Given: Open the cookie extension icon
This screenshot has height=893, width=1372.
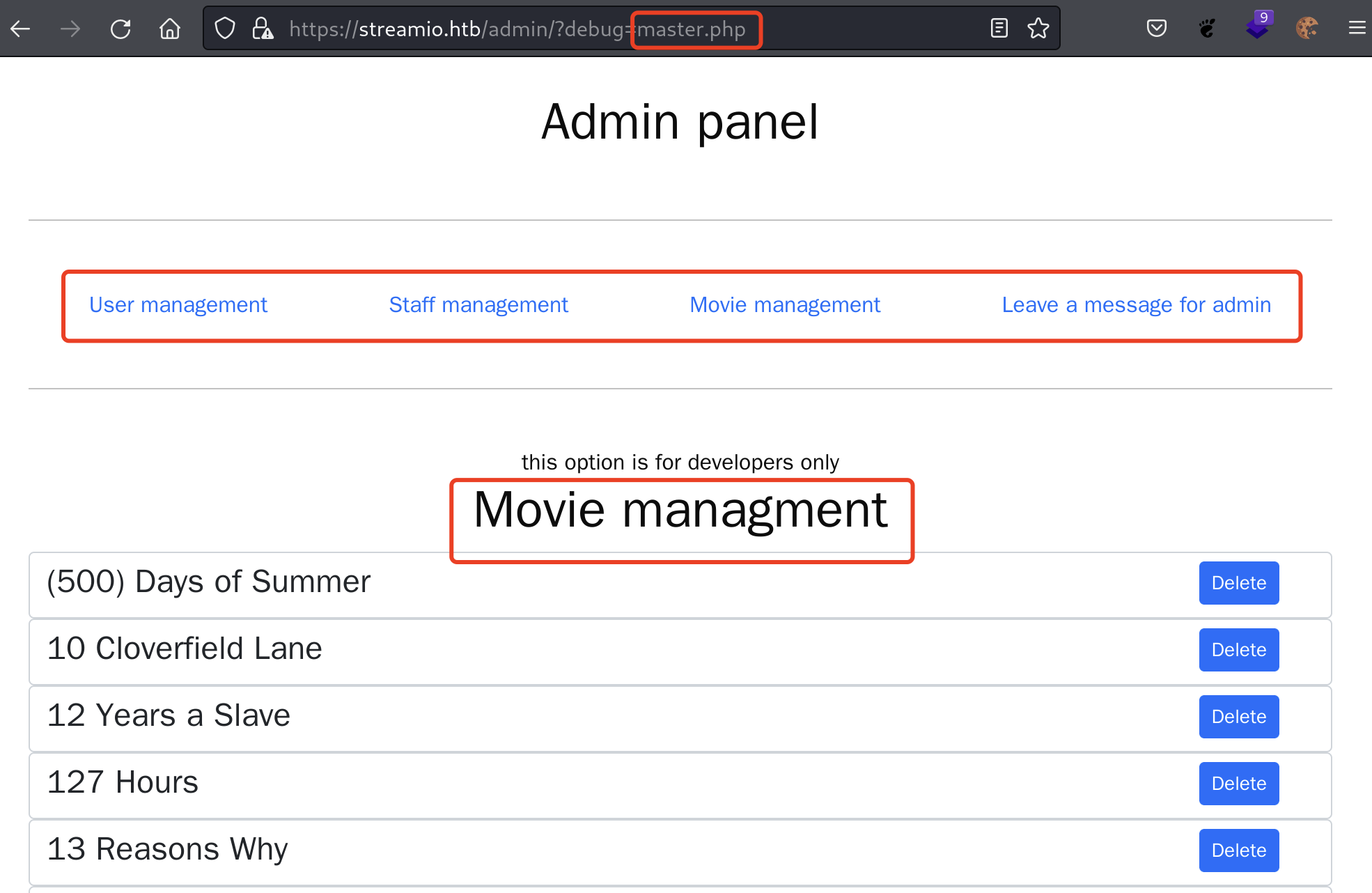Looking at the screenshot, I should coord(1307,29).
